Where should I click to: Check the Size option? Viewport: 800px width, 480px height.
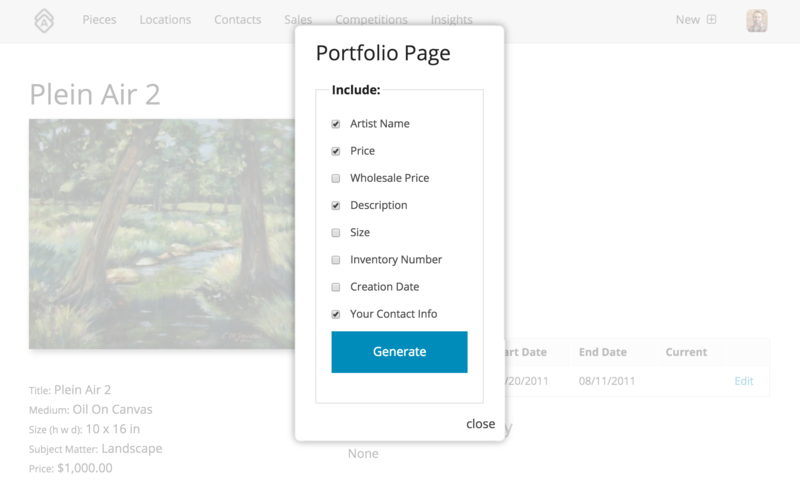(x=336, y=233)
